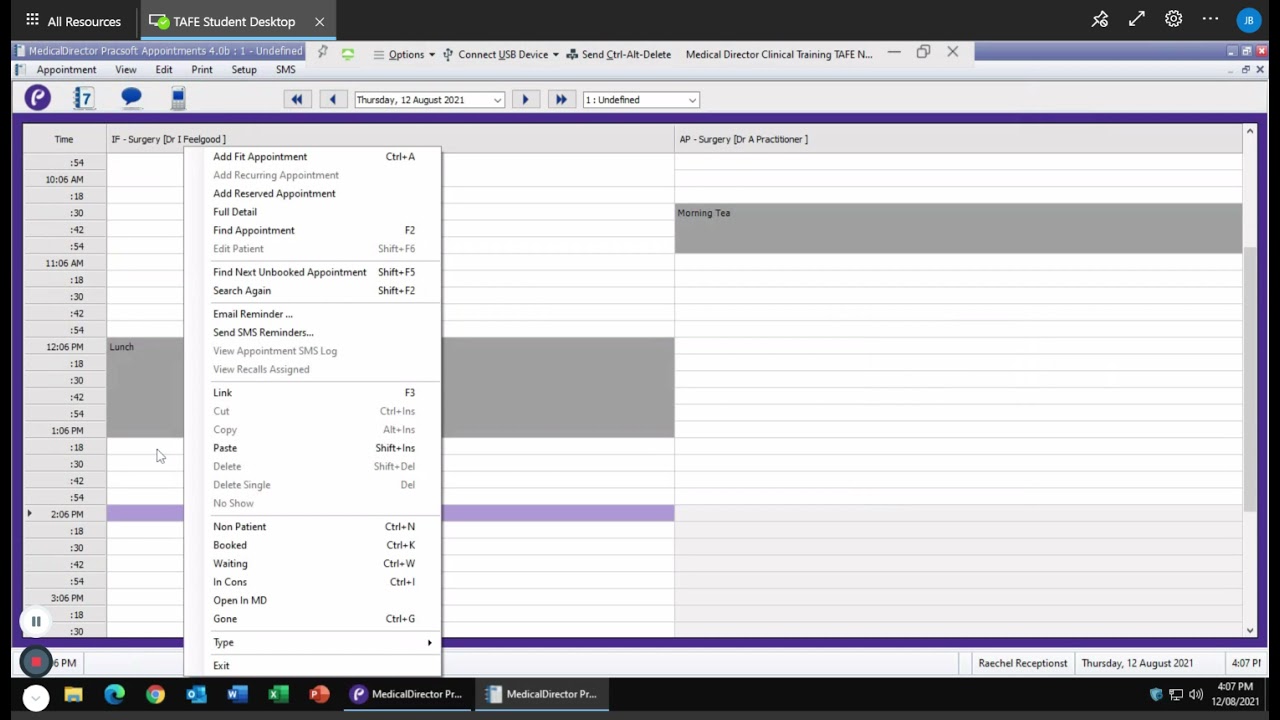Open the more options ellipsis menu
The height and width of the screenshot is (720, 1280).
point(1211,20)
